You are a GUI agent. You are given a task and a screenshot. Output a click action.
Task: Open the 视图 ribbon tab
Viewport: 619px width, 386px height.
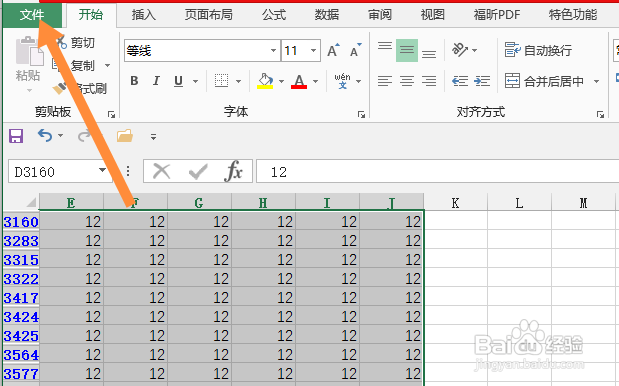[x=433, y=15]
